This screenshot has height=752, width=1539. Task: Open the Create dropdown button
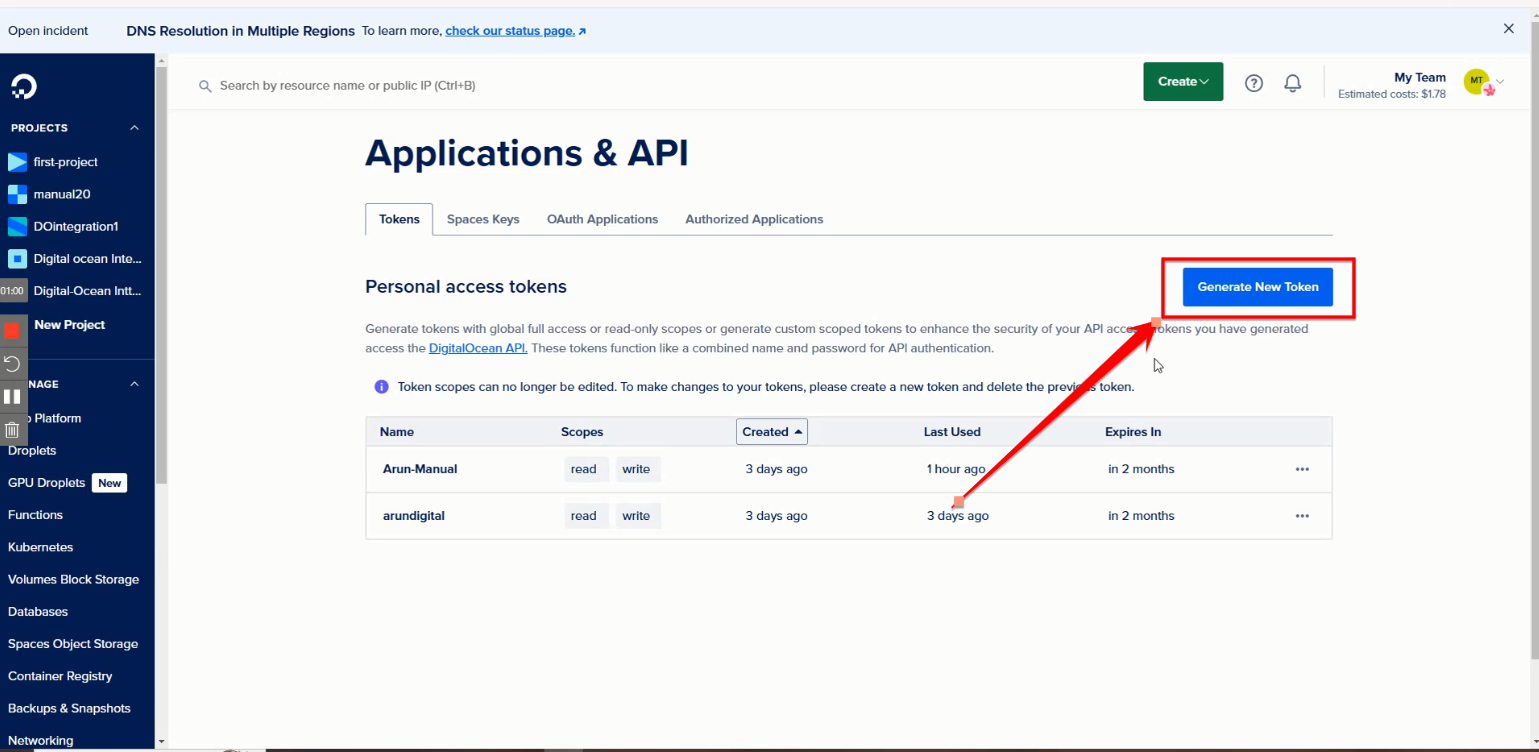tap(1182, 82)
